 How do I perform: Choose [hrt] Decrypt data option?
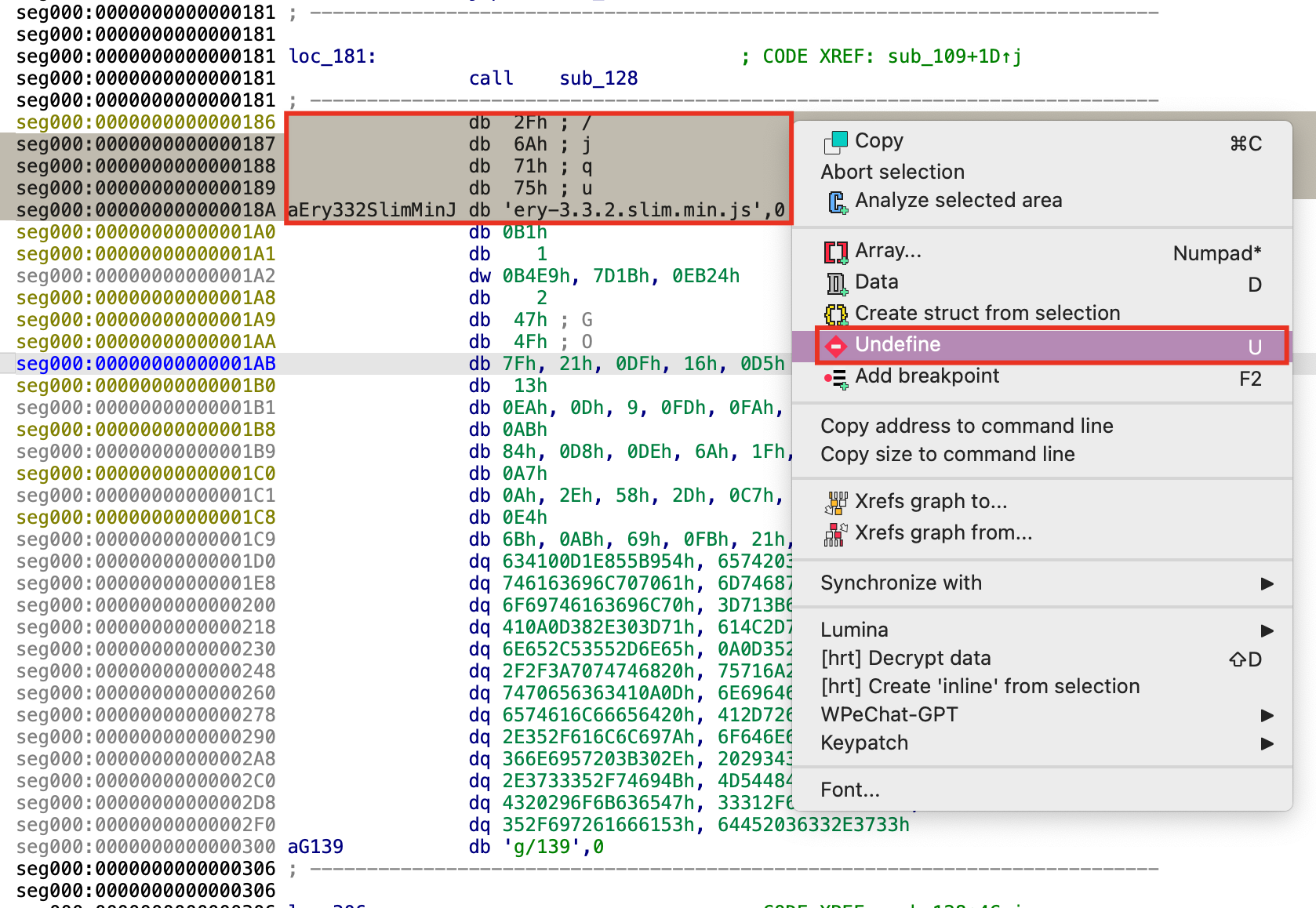click(x=905, y=659)
